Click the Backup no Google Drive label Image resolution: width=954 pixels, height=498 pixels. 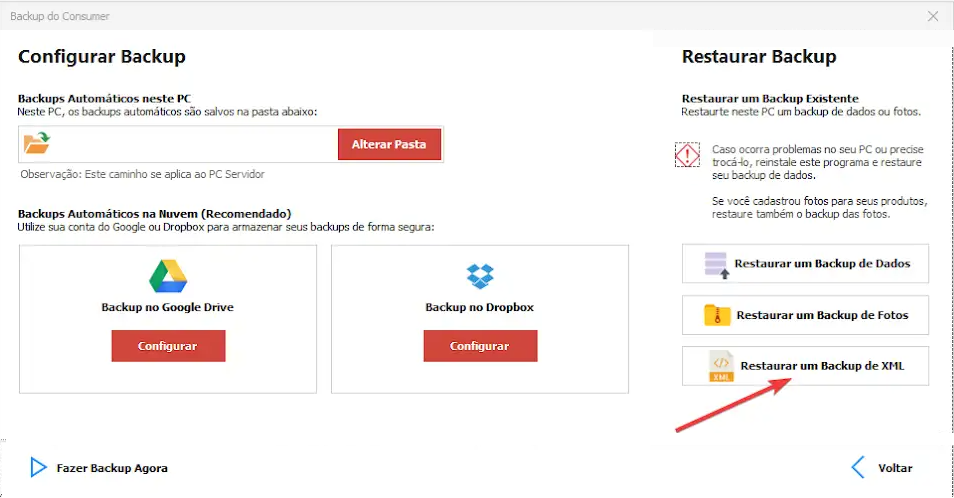167,307
